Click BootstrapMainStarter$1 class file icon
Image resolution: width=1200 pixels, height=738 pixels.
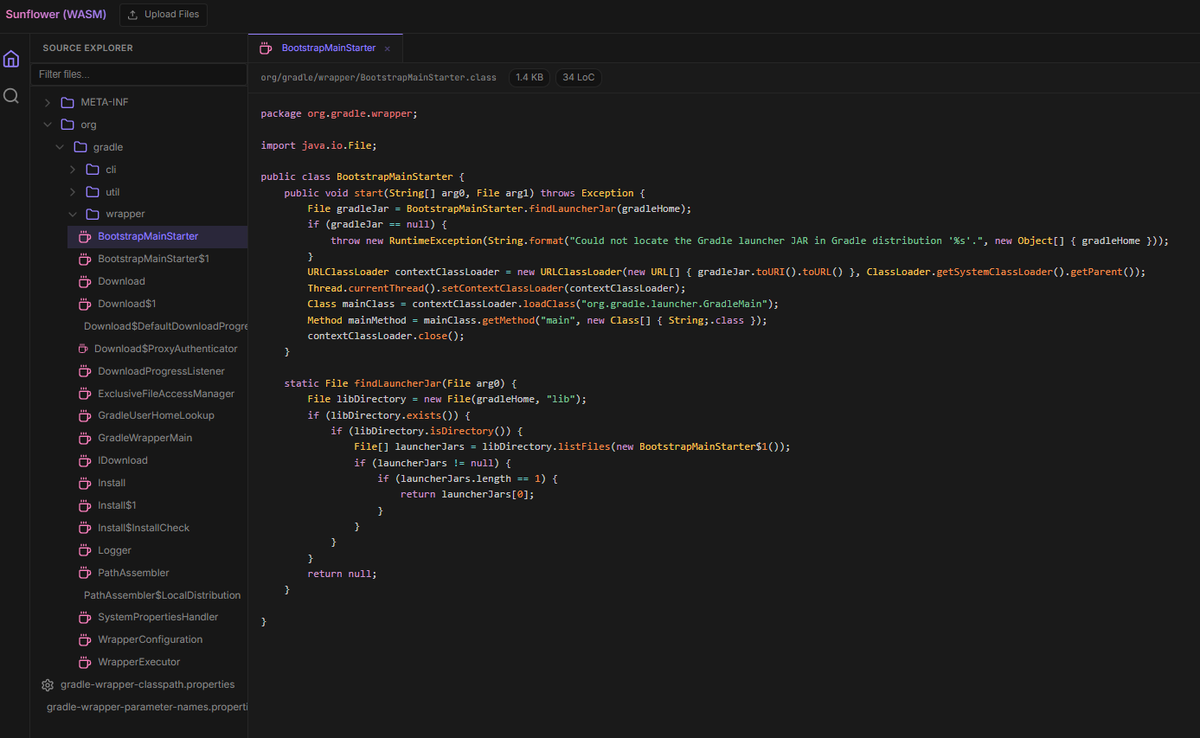pos(85,259)
